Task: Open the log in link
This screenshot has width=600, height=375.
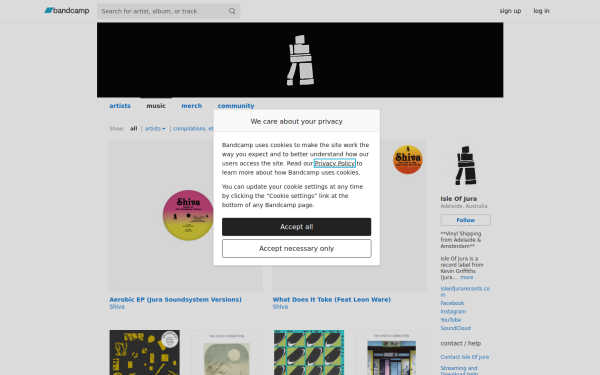Action: pyautogui.click(x=541, y=11)
